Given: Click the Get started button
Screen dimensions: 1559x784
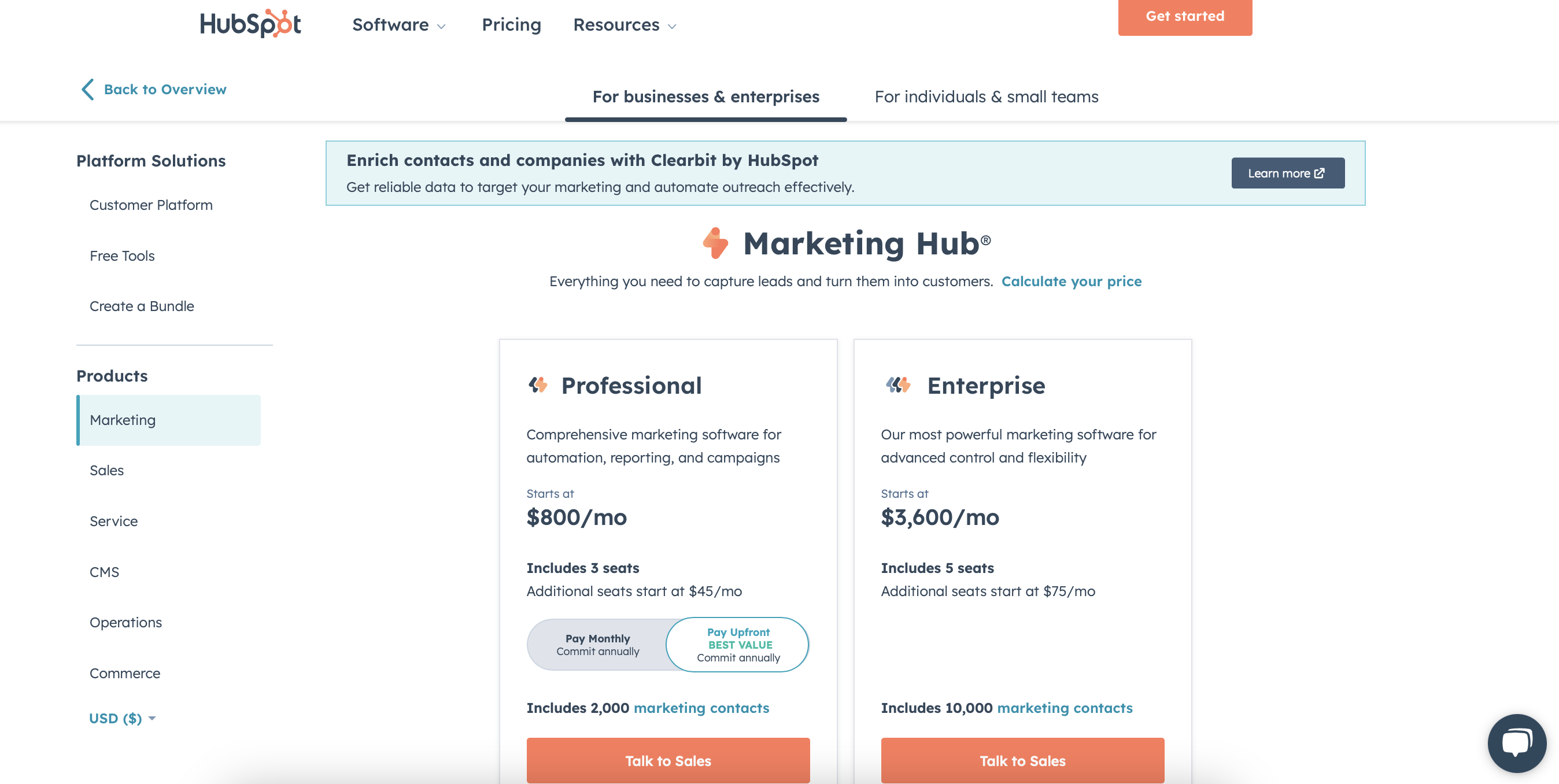Looking at the screenshot, I should tap(1184, 16).
